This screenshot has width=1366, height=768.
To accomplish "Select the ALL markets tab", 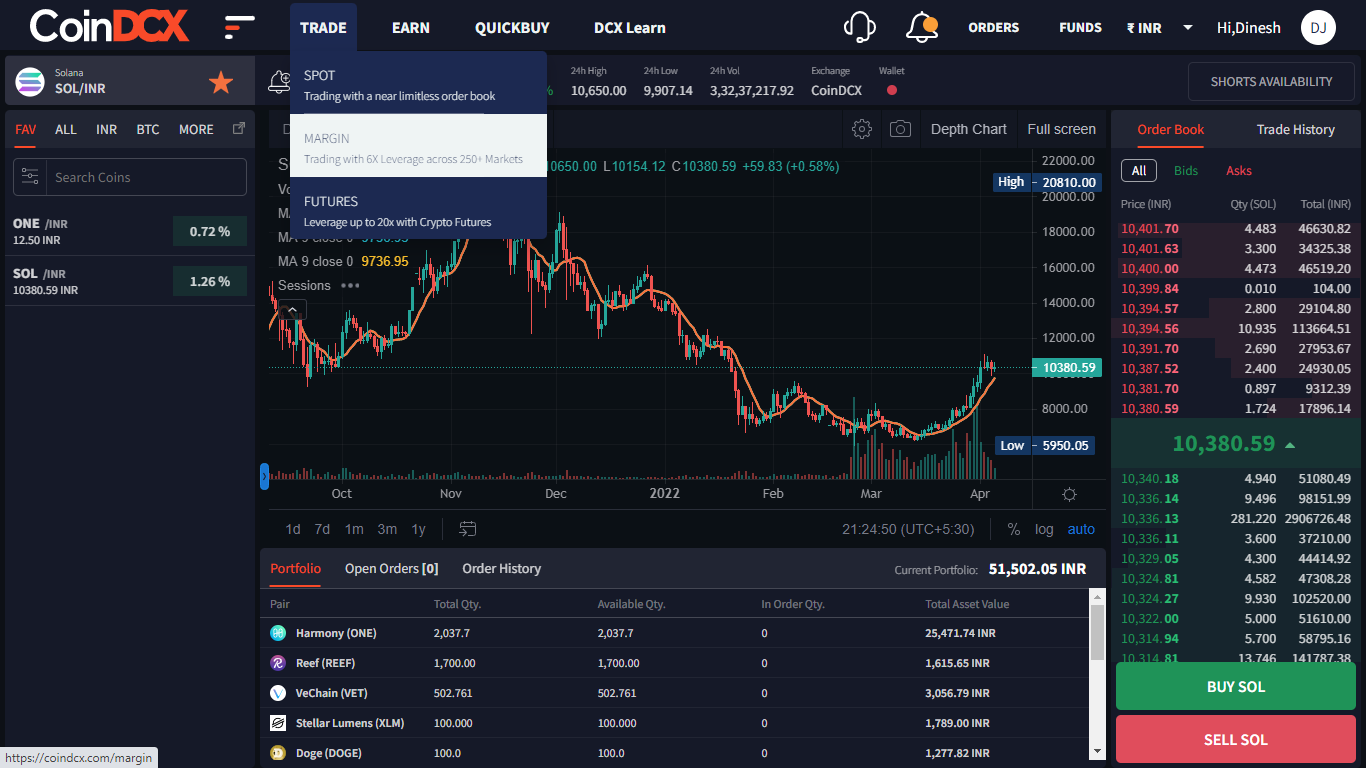I will (66, 129).
